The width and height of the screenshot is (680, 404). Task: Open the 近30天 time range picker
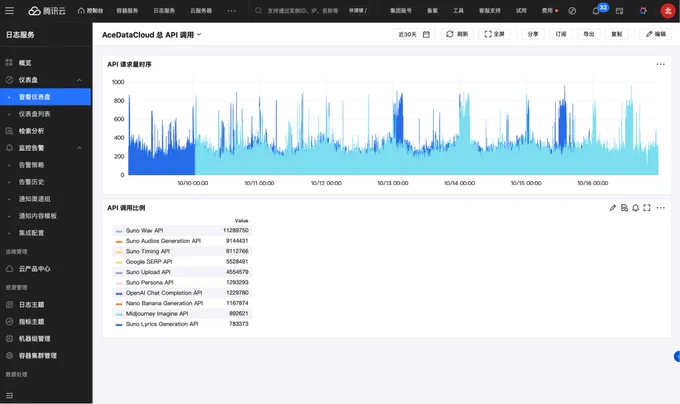tap(414, 34)
